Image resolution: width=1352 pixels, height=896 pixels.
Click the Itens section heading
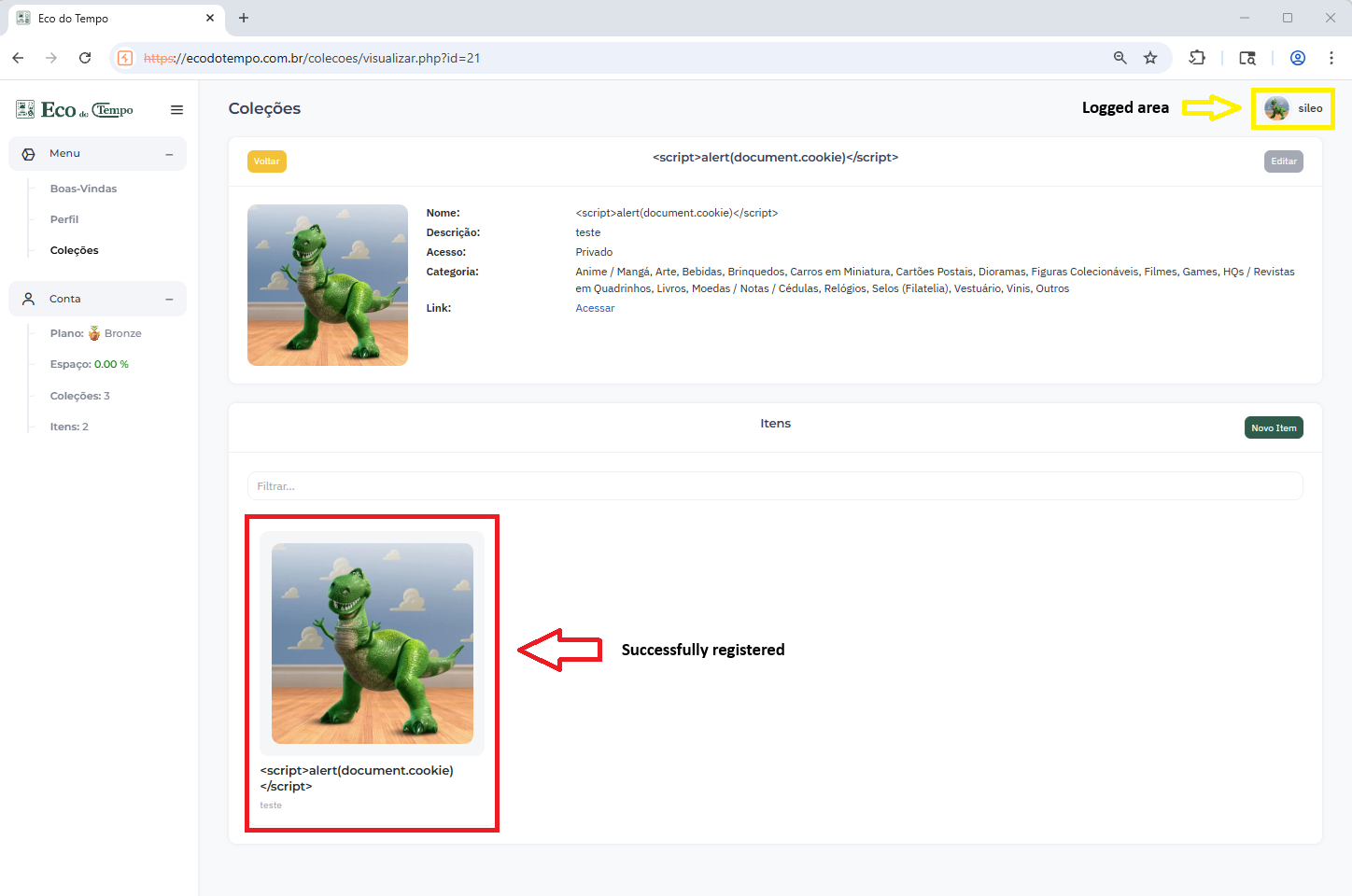(x=775, y=424)
